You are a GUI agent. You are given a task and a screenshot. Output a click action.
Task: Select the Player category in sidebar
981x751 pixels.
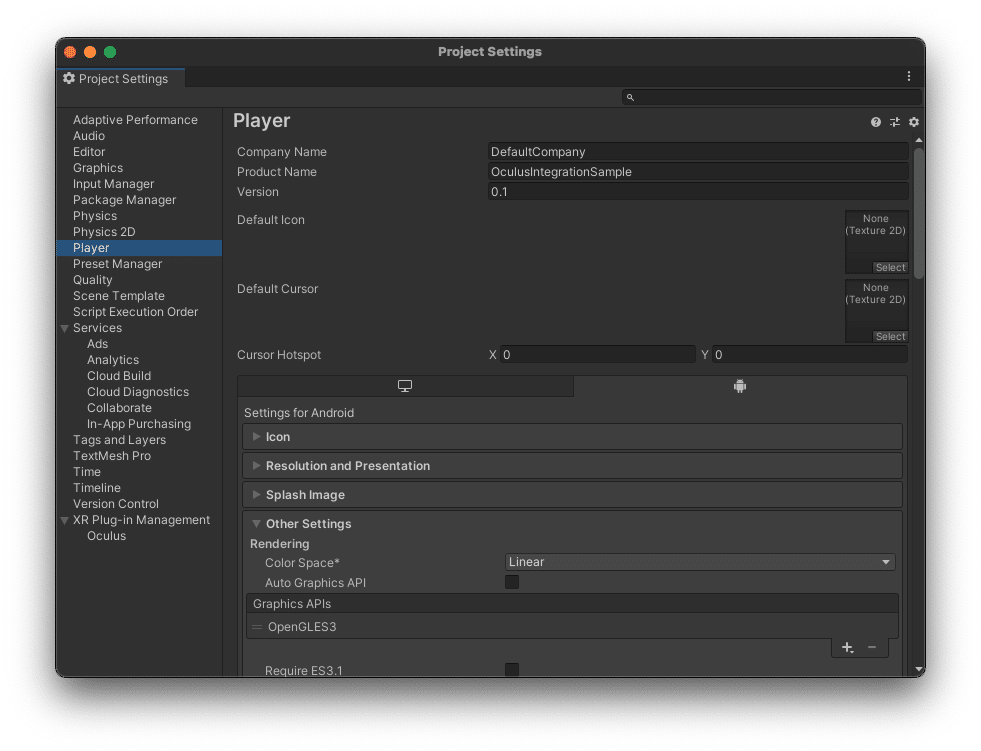[x=139, y=248]
